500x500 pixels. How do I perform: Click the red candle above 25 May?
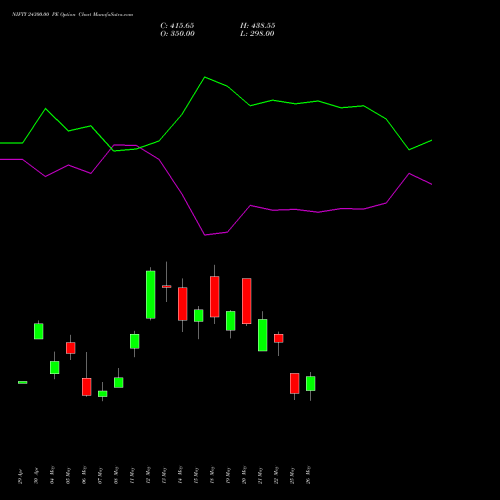[x=295, y=383]
